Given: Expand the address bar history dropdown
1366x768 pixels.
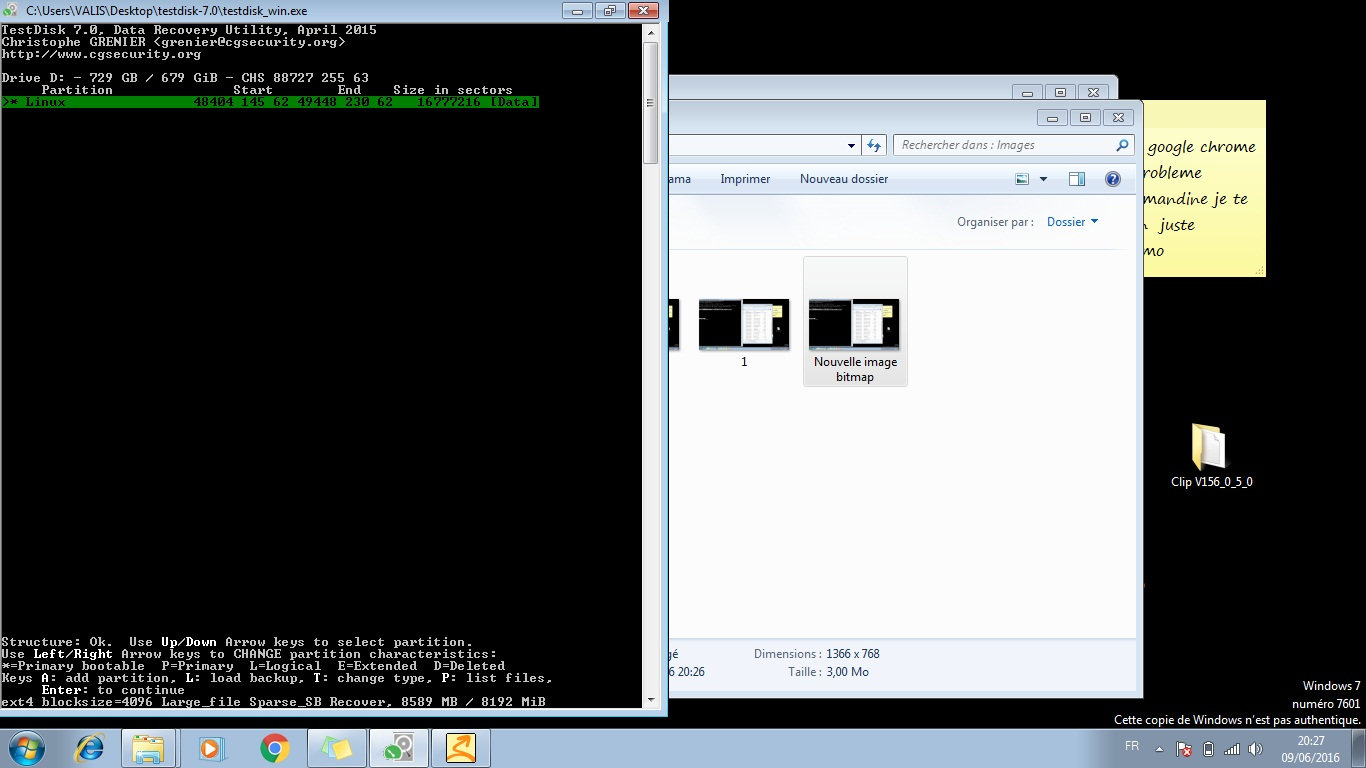Looking at the screenshot, I should click(x=852, y=145).
